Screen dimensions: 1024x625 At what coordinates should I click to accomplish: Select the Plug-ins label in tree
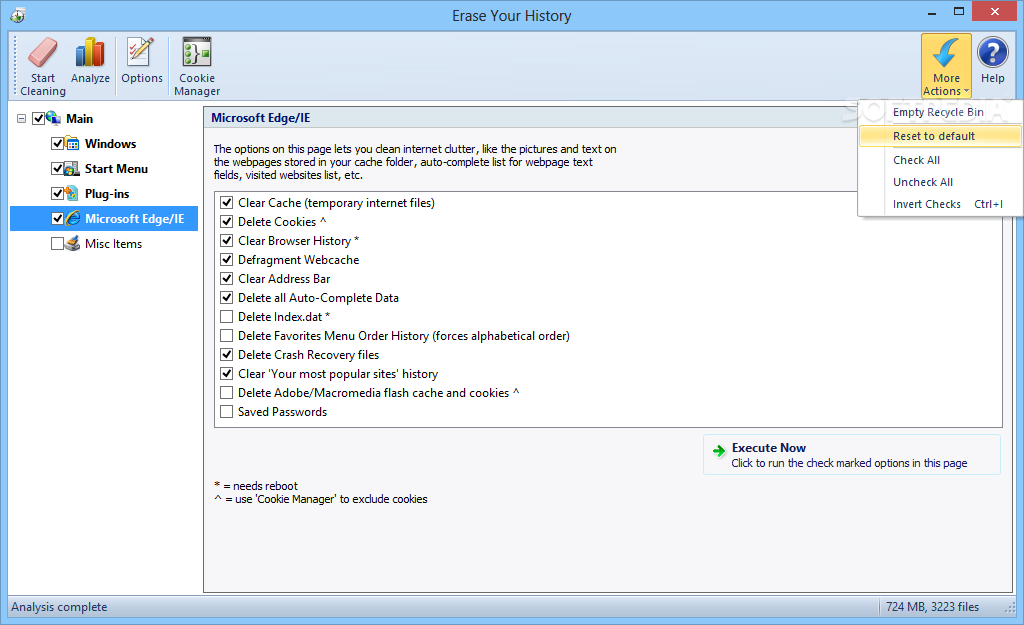coord(107,194)
